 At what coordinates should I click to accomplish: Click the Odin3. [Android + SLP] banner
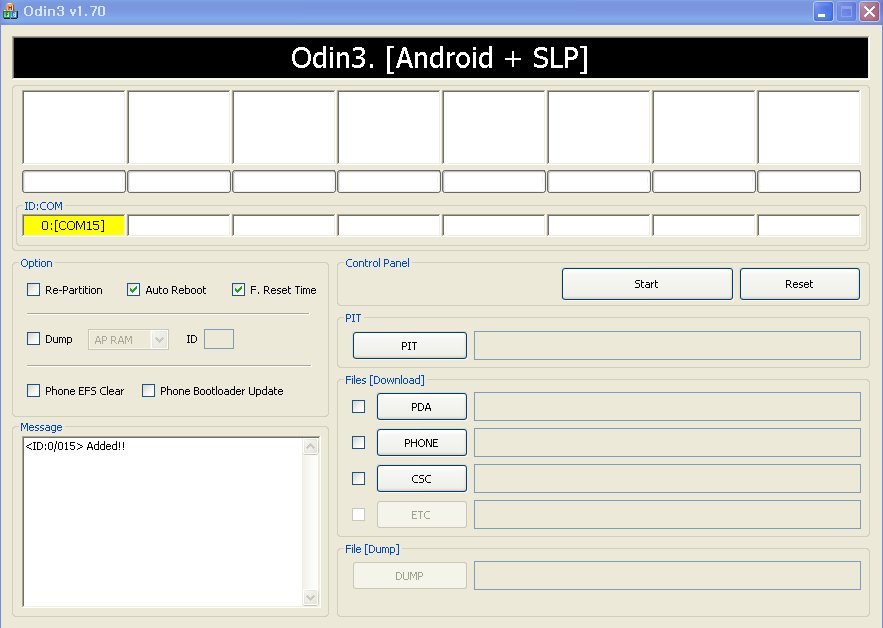[x=440, y=57]
